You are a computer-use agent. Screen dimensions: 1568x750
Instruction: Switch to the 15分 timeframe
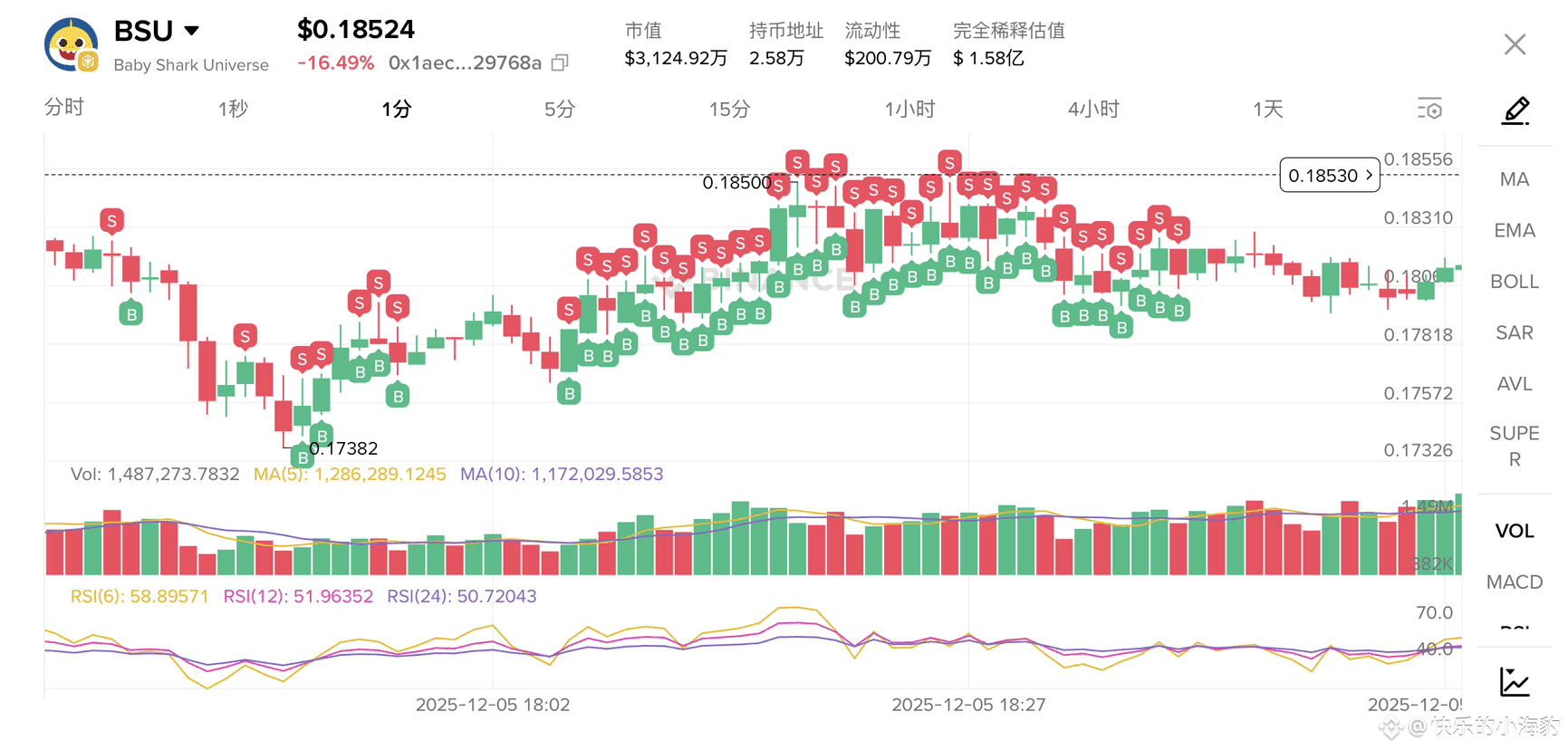point(729,109)
